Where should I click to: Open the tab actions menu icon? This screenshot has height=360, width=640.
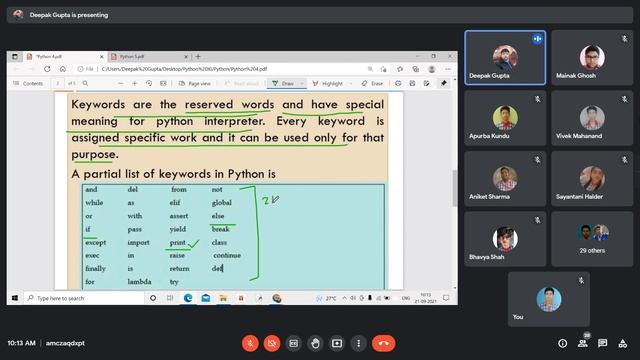pyautogui.click(x=15, y=56)
